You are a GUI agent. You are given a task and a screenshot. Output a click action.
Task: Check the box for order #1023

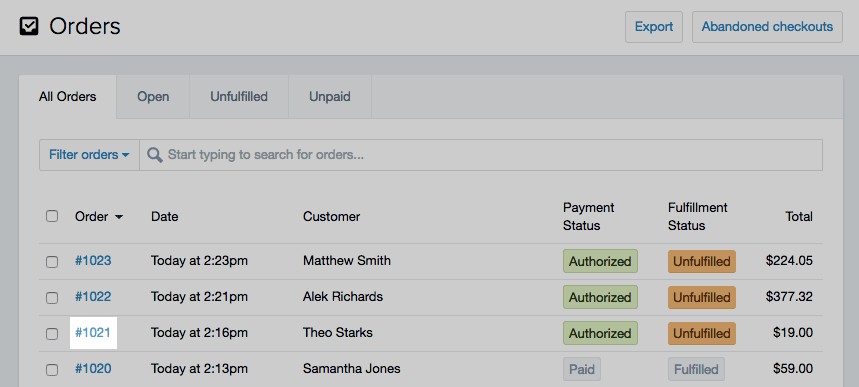(52, 261)
